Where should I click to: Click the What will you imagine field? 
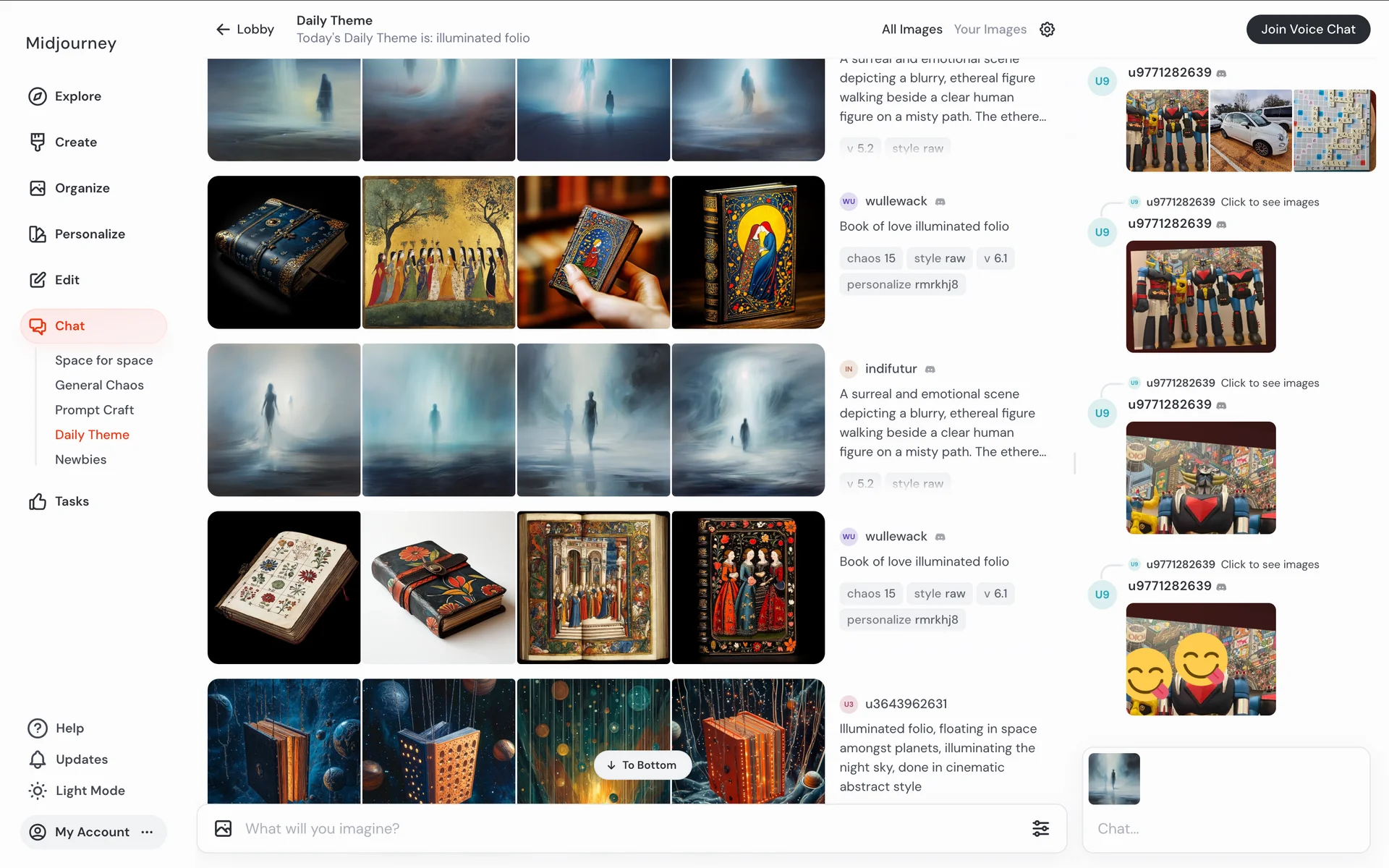click(x=629, y=828)
